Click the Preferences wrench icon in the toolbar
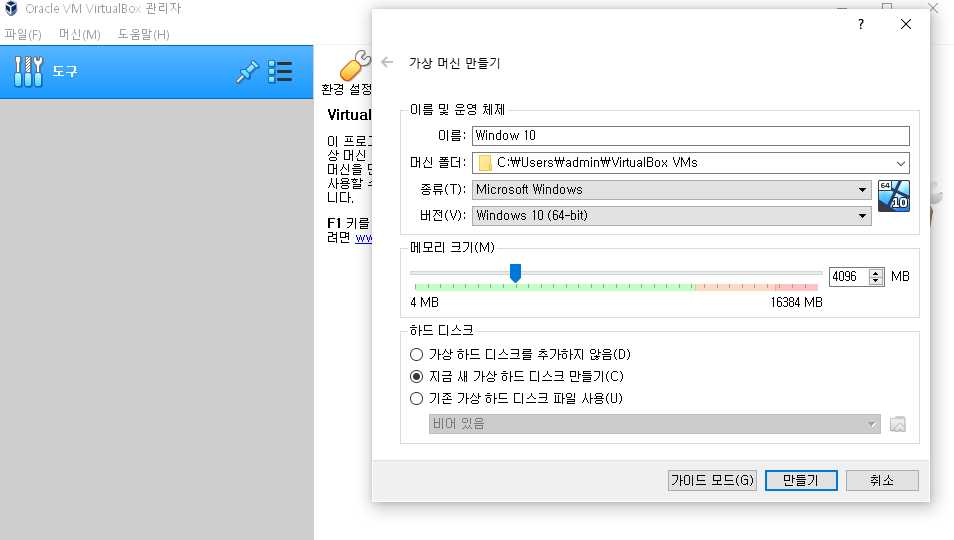954x540 pixels. [355, 66]
